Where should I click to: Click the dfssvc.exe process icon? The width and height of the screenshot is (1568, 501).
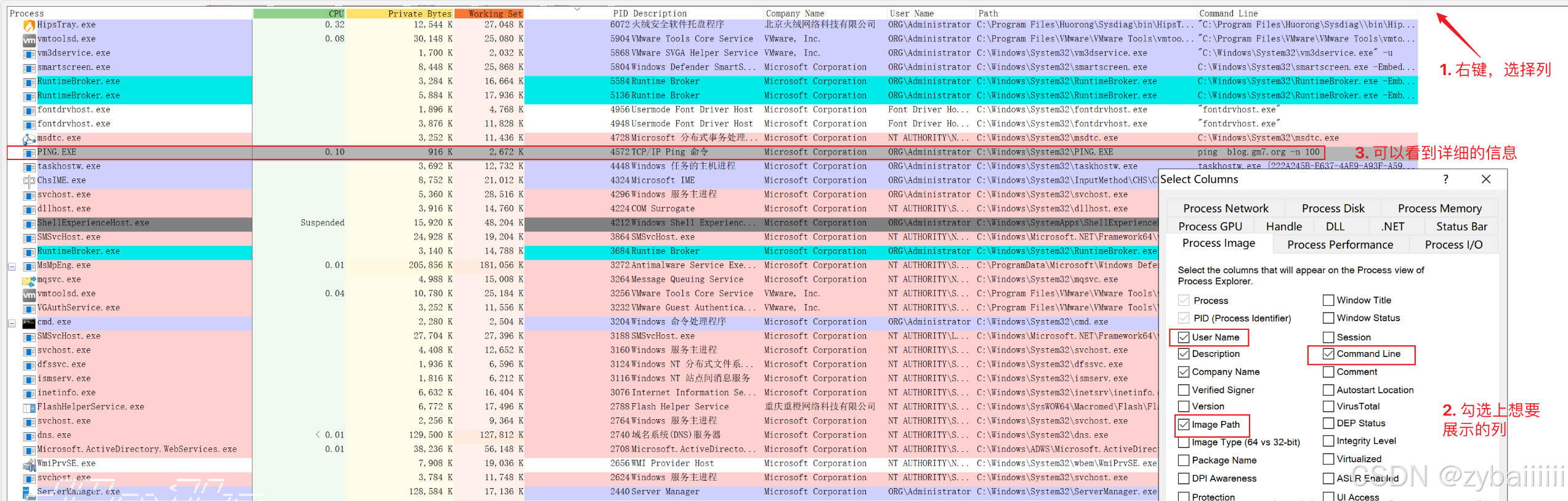coord(29,365)
